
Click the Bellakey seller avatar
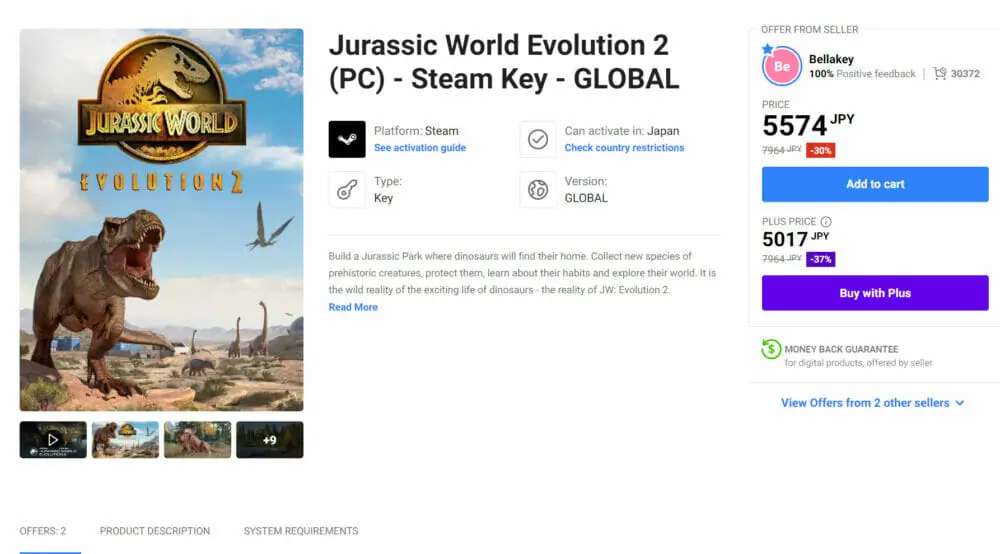click(781, 66)
